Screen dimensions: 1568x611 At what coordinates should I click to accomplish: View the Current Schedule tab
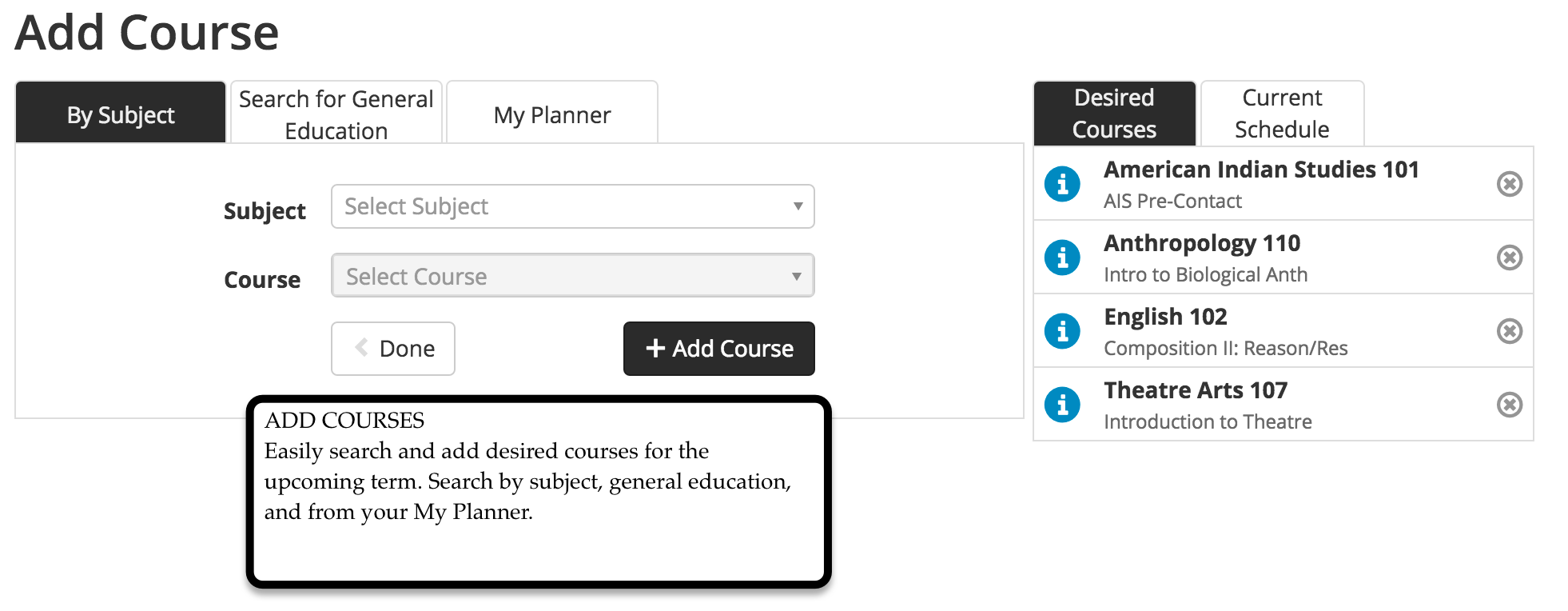(1282, 114)
